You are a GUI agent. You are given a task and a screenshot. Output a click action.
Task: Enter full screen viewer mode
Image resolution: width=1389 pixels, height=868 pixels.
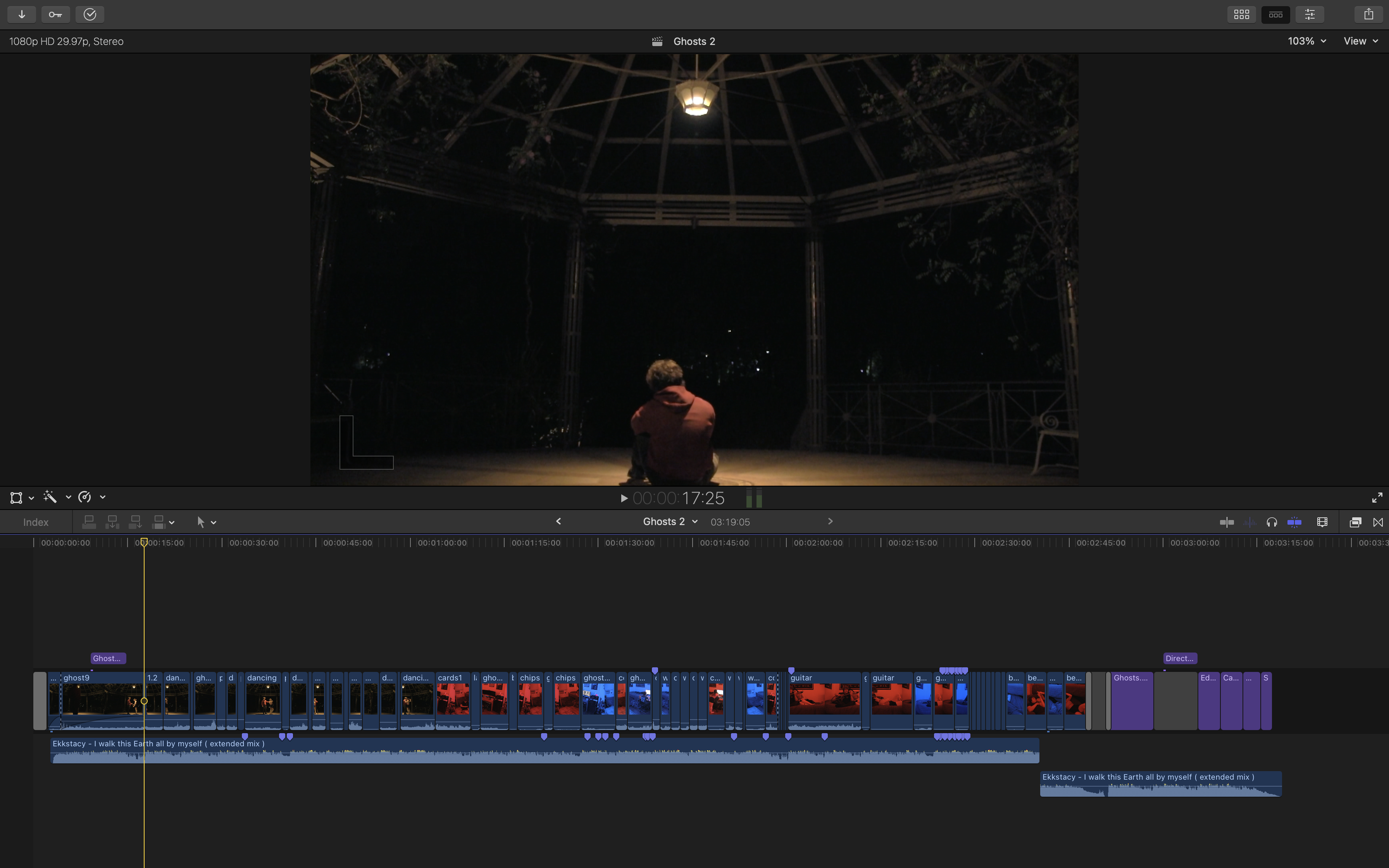pyautogui.click(x=1377, y=498)
